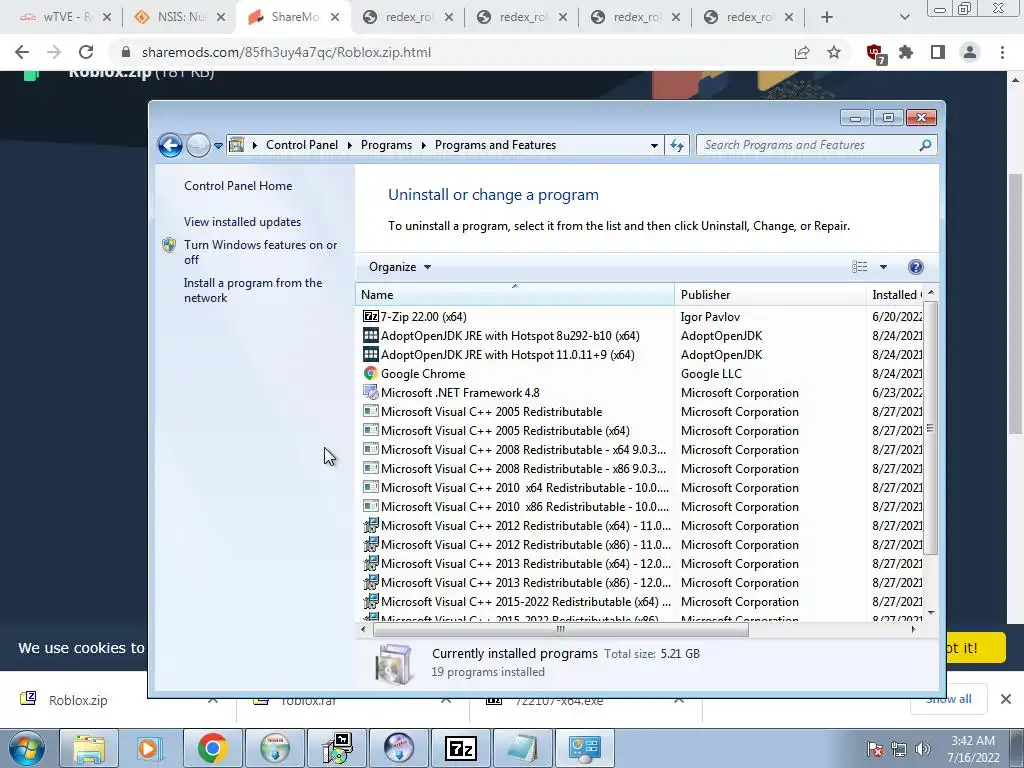This screenshot has height=768, width=1024.
Task: Click the Chrome address bar URL
Action: tap(286, 52)
